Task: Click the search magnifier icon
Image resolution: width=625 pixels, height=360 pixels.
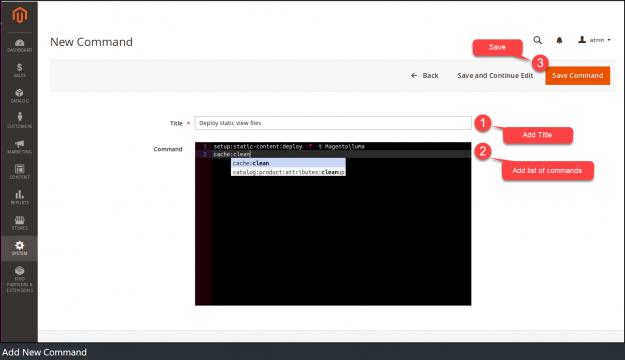Action: pos(538,40)
